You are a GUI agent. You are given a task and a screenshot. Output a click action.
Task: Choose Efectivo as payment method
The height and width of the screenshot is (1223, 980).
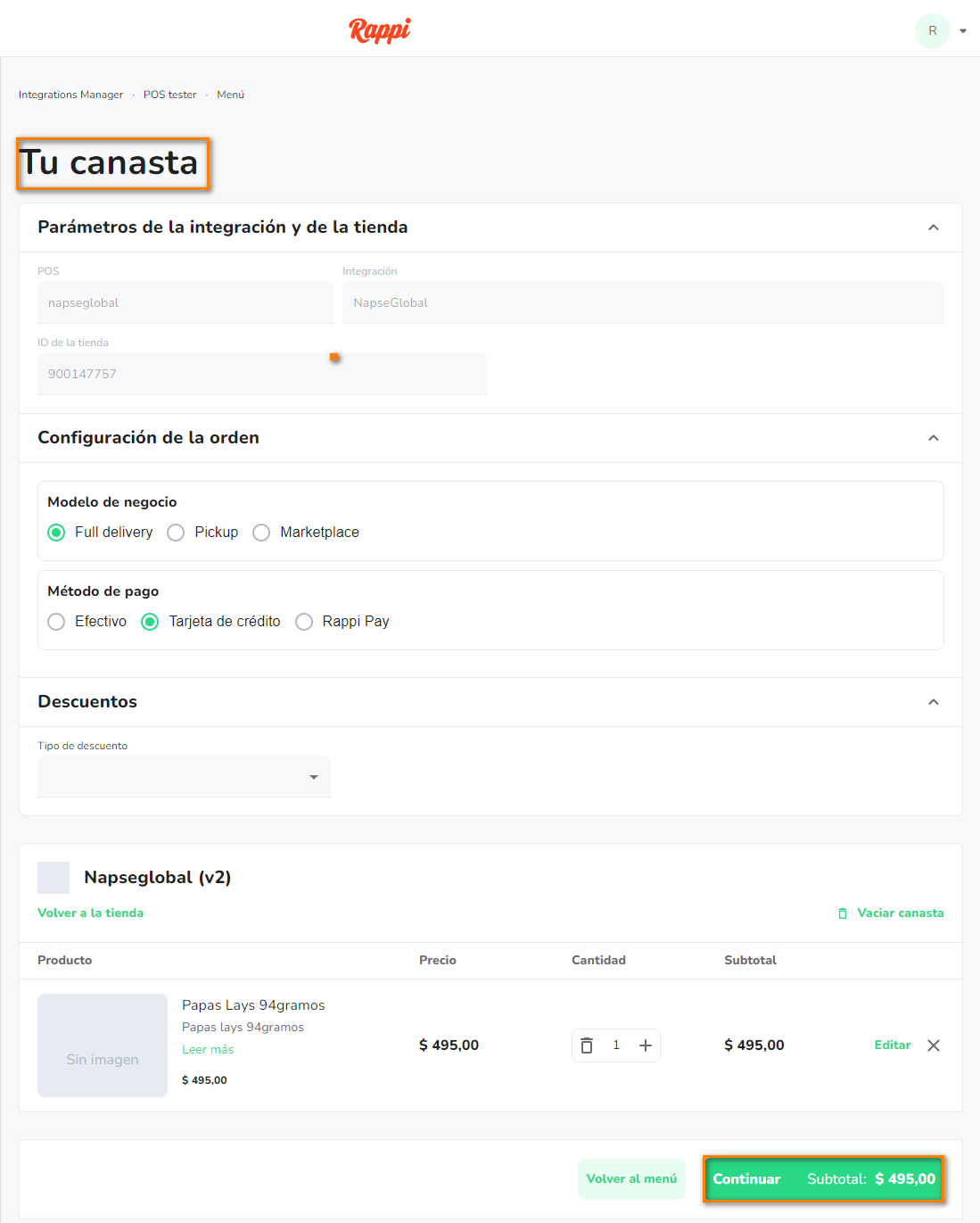(x=57, y=622)
